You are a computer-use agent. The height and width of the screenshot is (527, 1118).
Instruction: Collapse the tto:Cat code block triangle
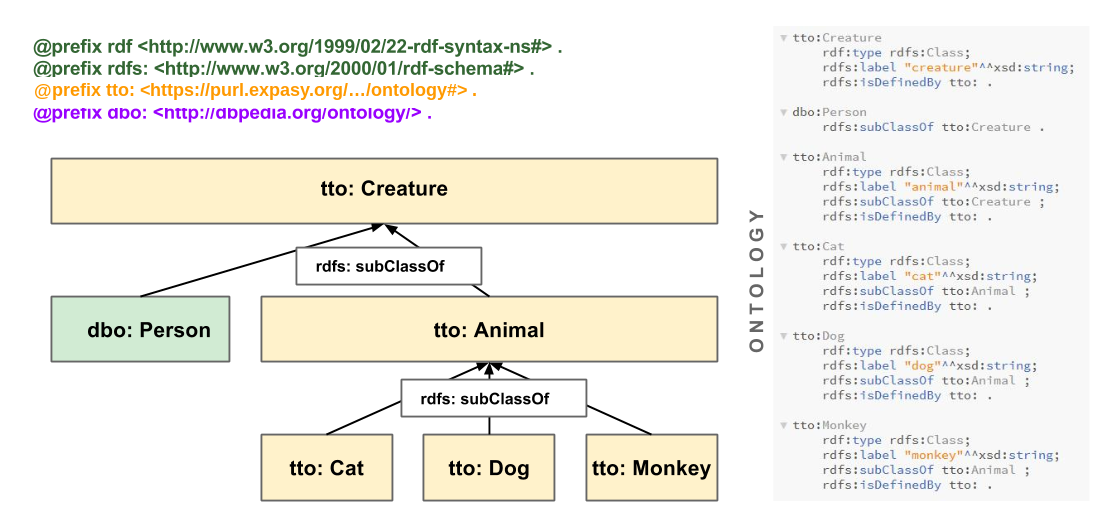click(x=784, y=247)
